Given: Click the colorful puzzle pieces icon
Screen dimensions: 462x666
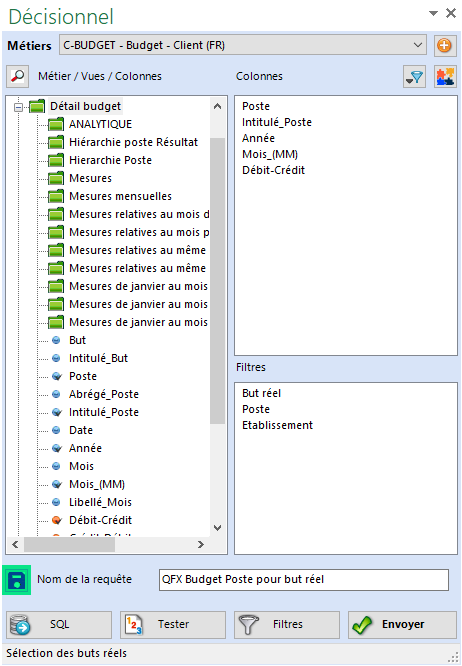Looking at the screenshot, I should click(445, 77).
